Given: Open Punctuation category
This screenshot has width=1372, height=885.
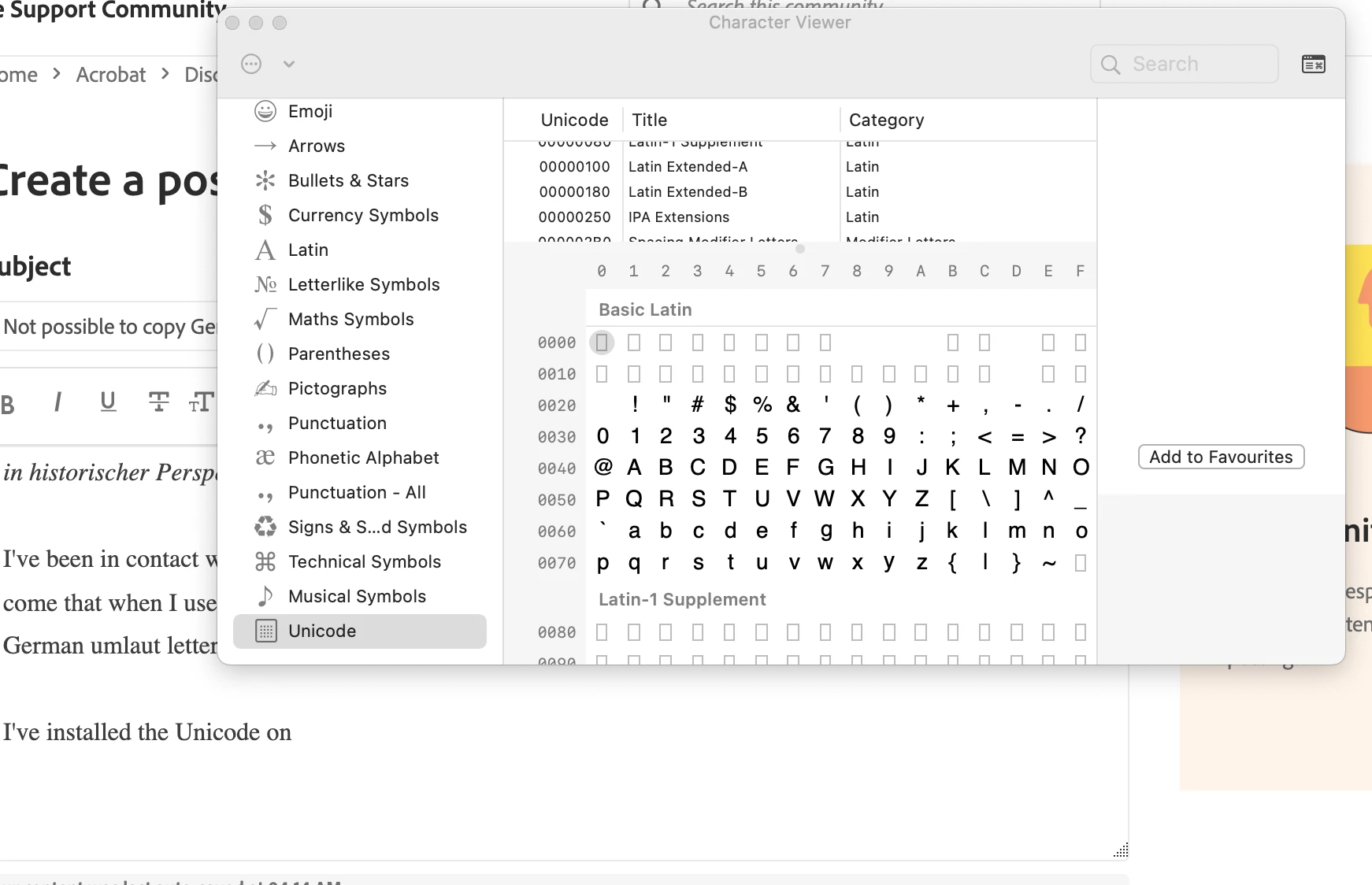Looking at the screenshot, I should [x=360, y=423].
